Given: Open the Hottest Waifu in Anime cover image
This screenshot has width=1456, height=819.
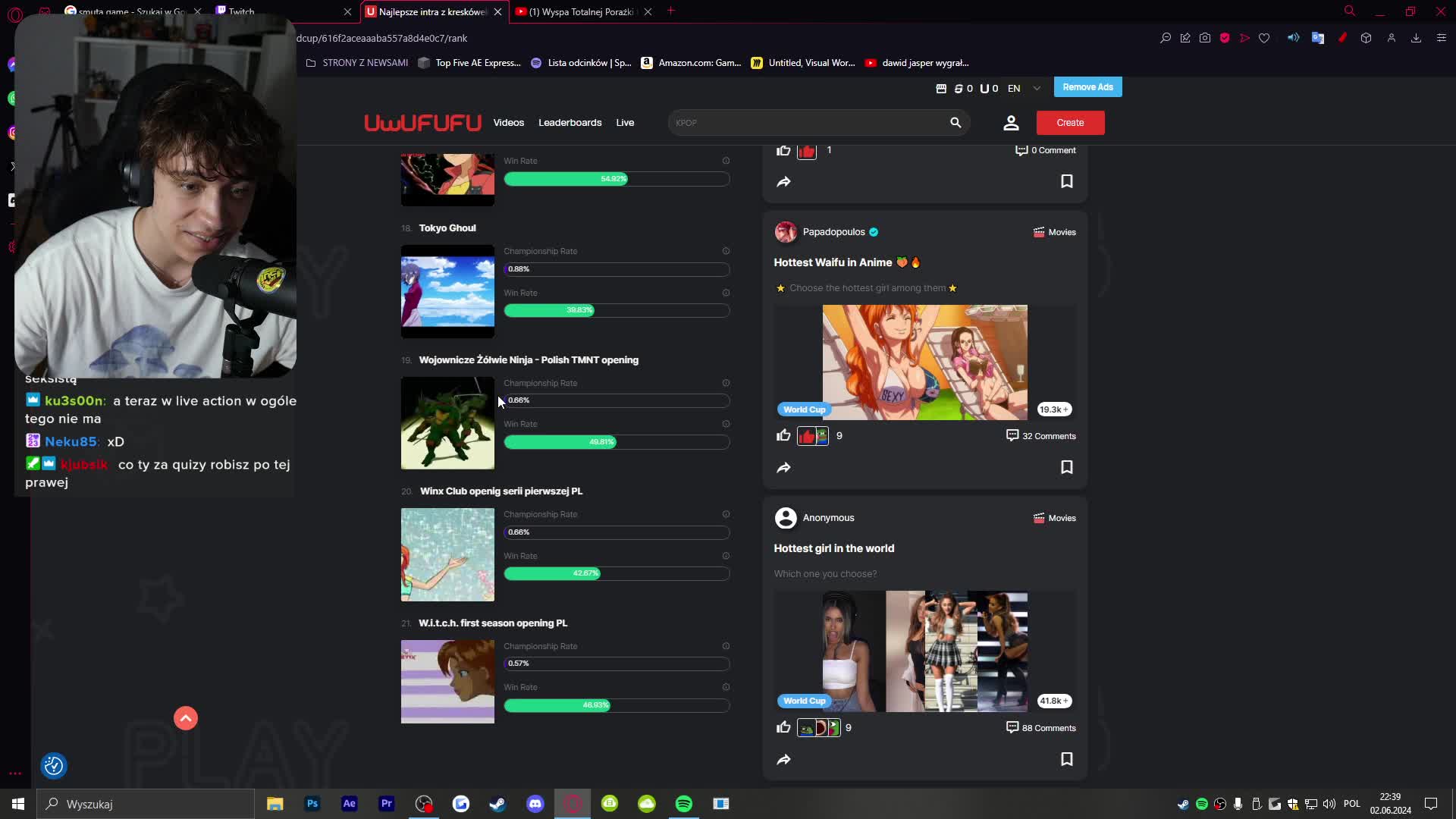Looking at the screenshot, I should click(925, 362).
